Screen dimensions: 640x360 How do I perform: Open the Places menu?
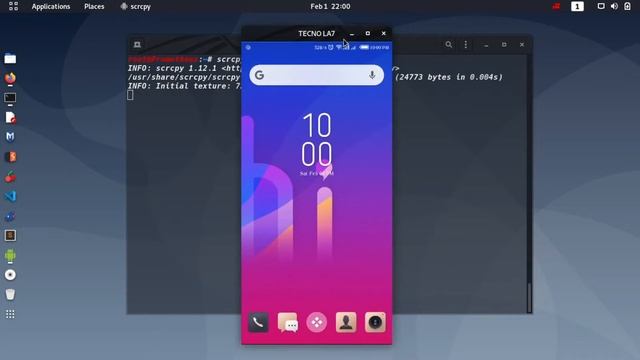94,7
